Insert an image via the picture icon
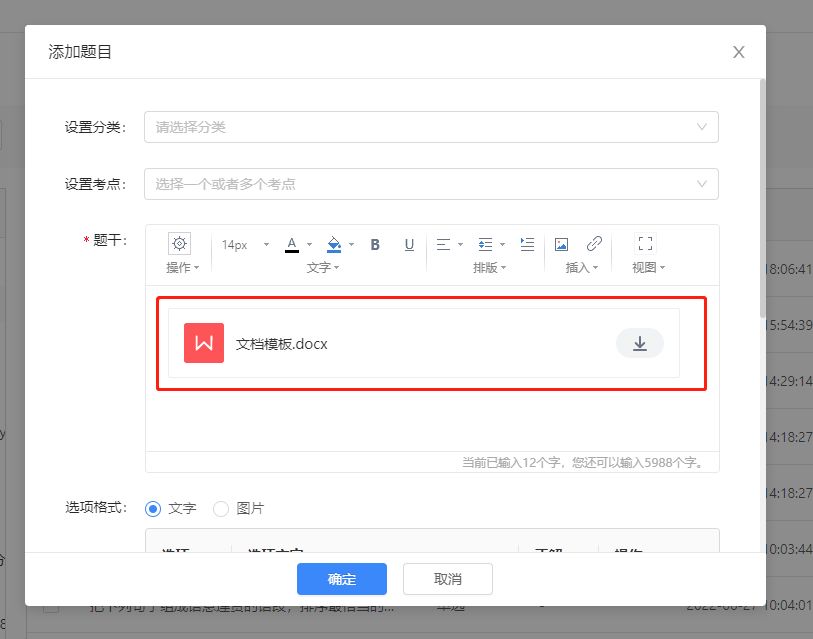 click(x=562, y=244)
